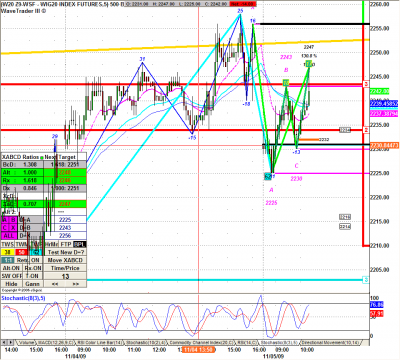Step to the previous pattern with the rewind arrows
The width and height of the screenshot is (400, 360).
(55, 284)
